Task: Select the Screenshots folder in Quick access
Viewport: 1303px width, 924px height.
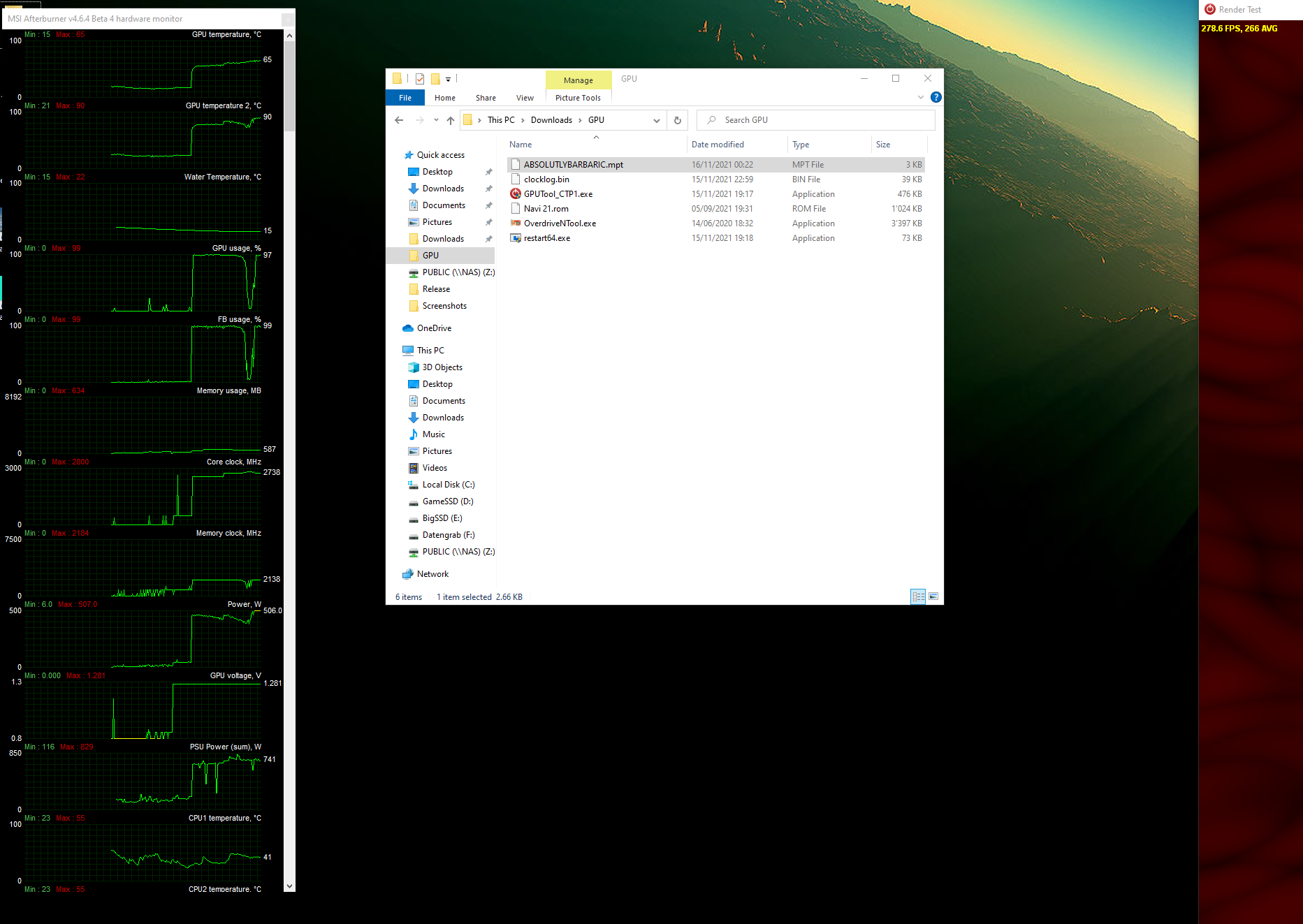Action: coord(444,306)
